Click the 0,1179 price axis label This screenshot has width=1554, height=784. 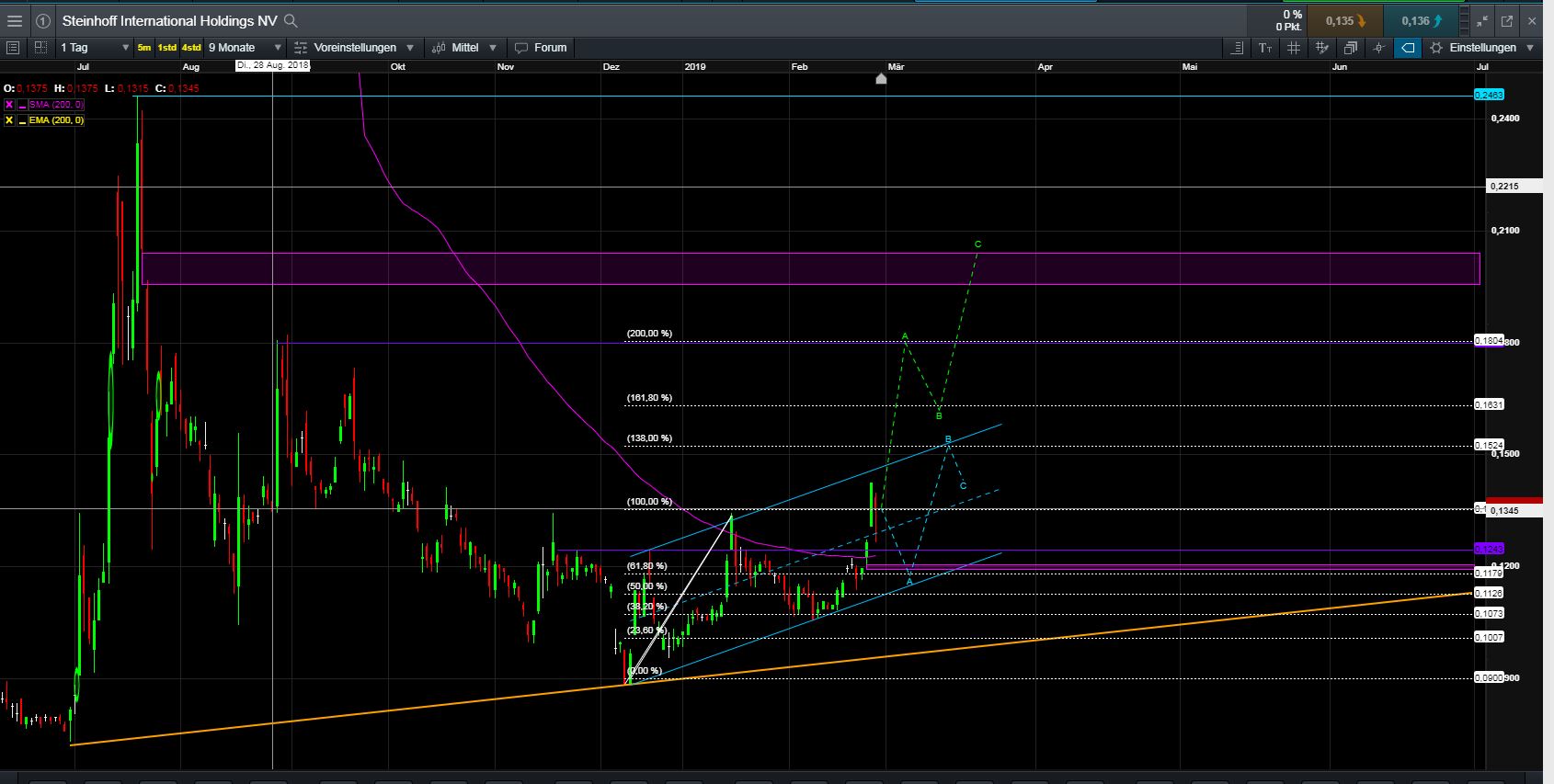(1489, 574)
